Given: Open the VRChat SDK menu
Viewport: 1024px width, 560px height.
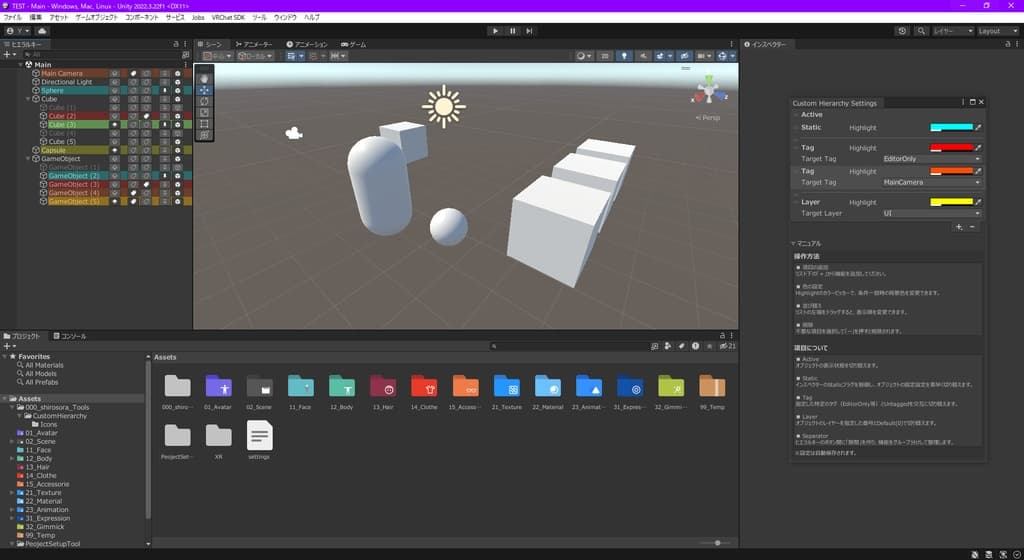Looking at the screenshot, I should pyautogui.click(x=228, y=18).
